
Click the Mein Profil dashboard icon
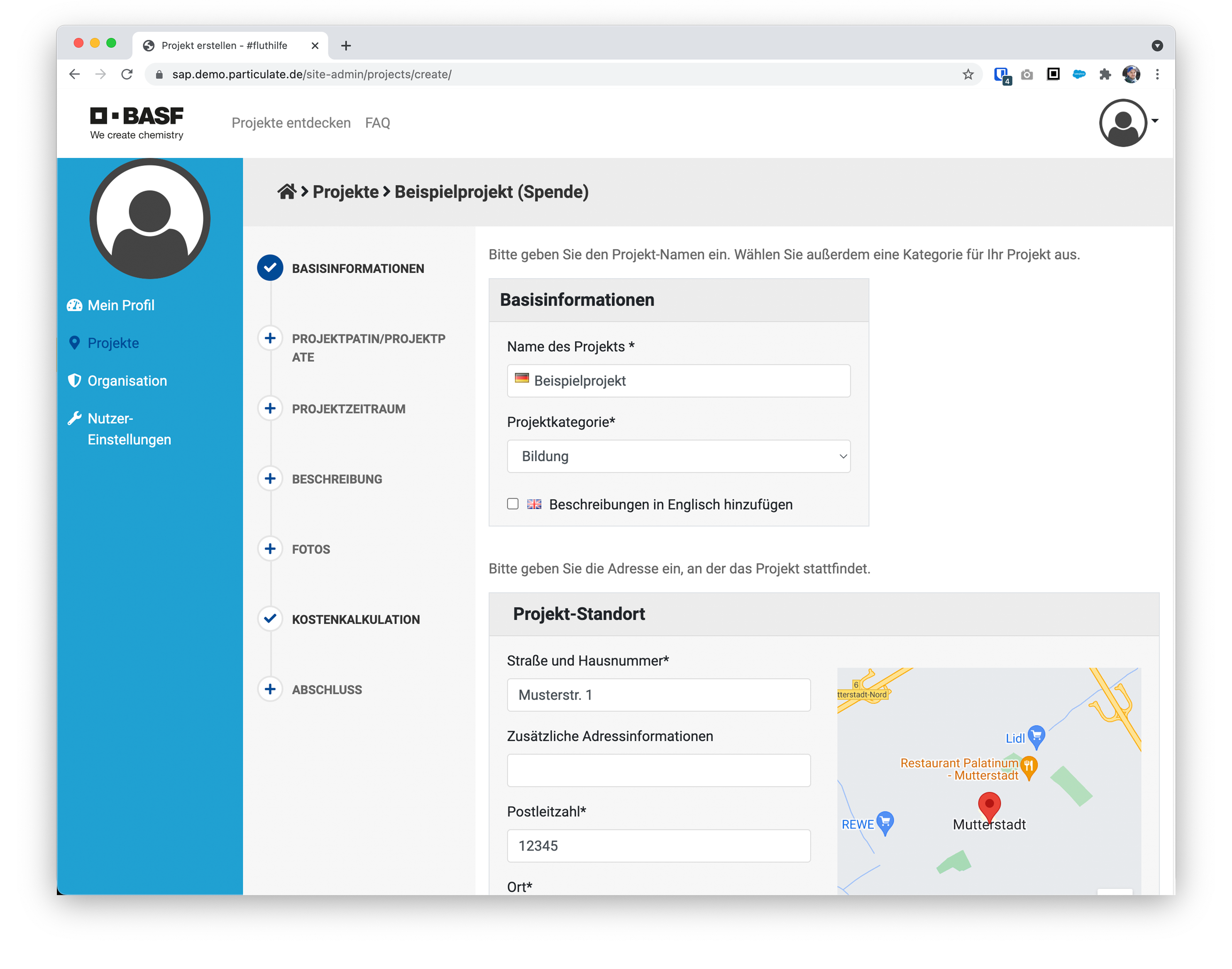pos(74,305)
